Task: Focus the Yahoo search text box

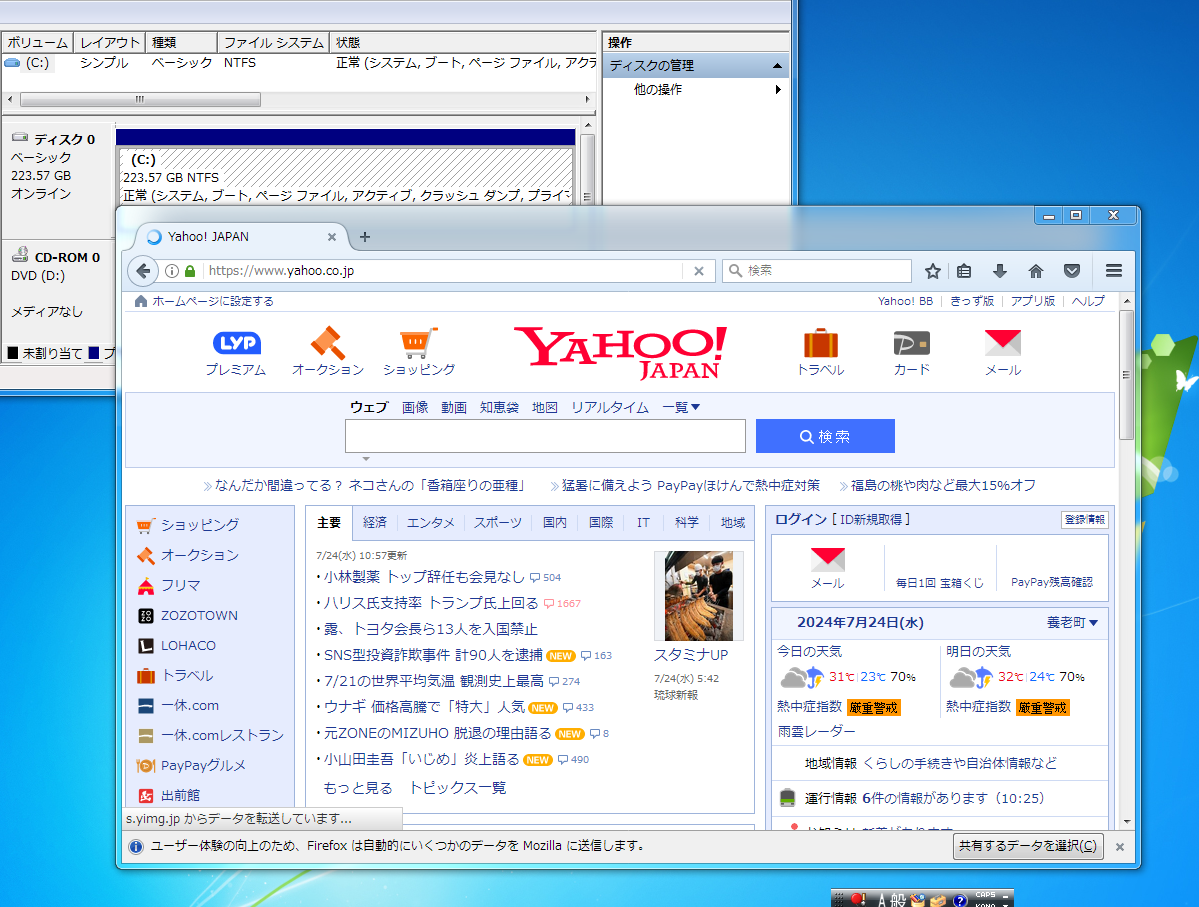Action: pos(545,436)
